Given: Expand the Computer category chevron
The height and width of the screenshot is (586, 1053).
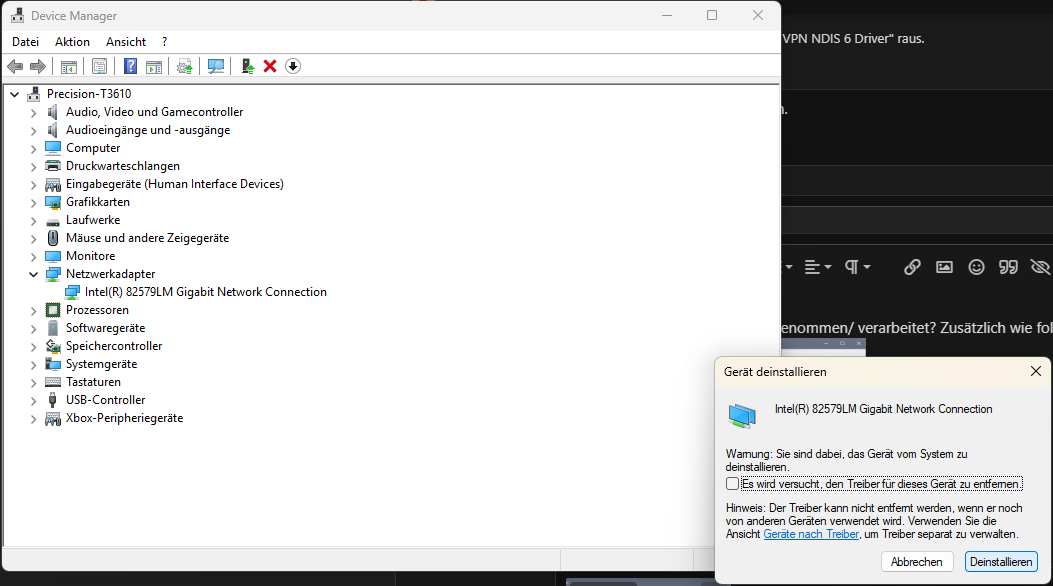Looking at the screenshot, I should (34, 148).
